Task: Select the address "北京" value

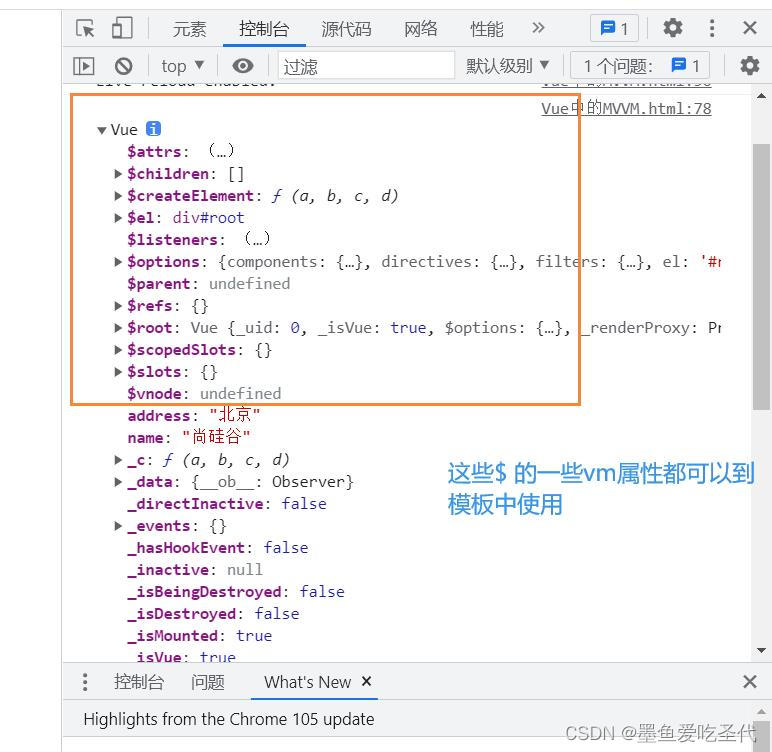Action: 235,415
